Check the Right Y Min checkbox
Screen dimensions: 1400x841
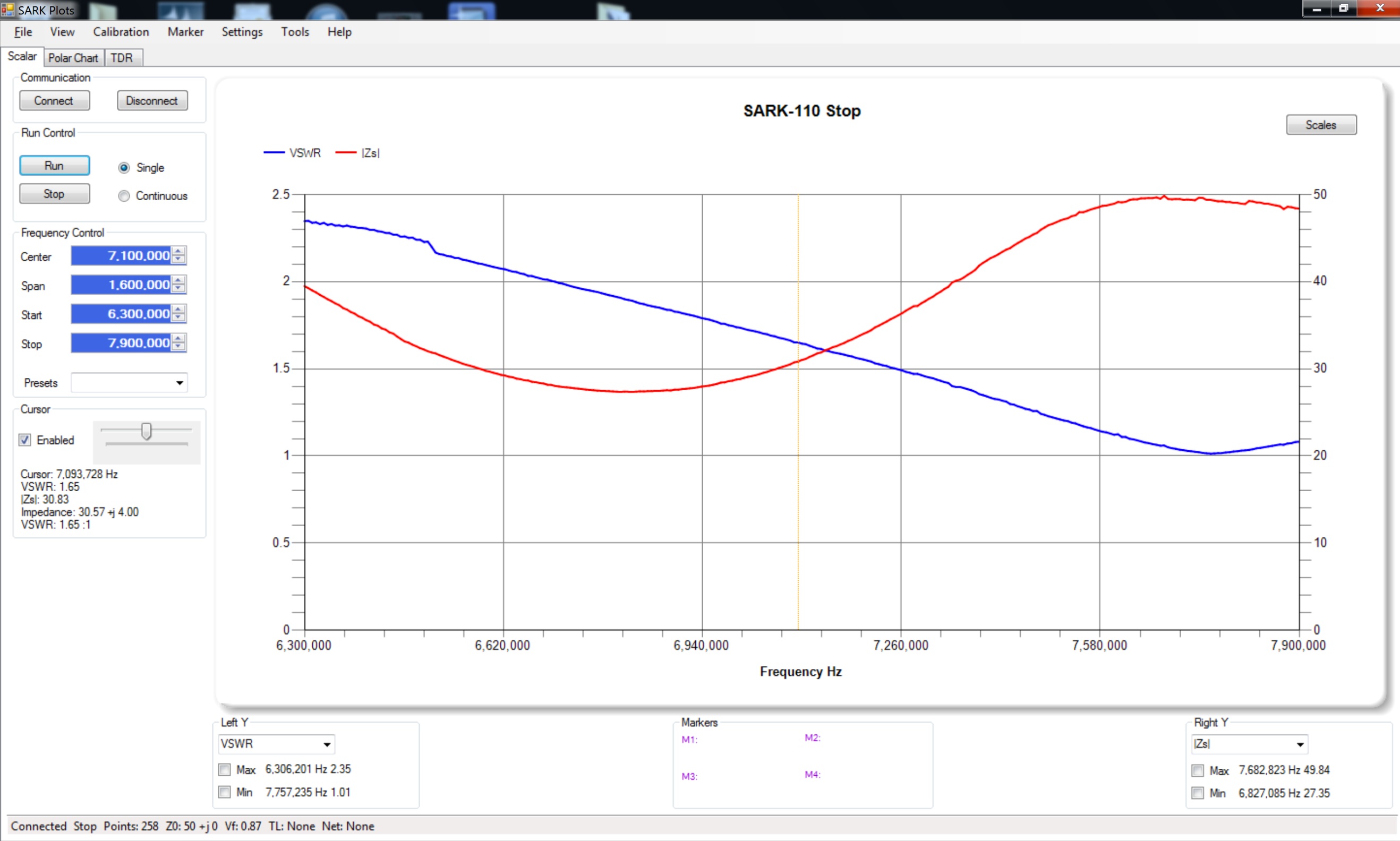pos(1198,793)
